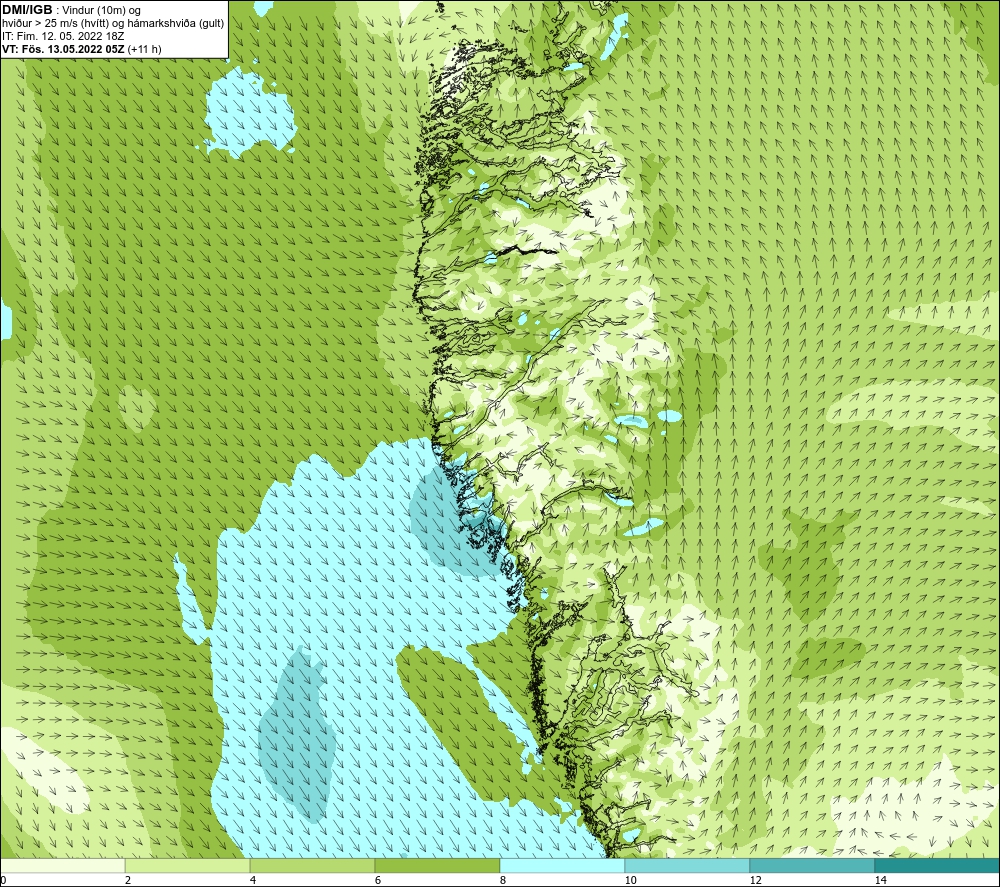Click the 10–12 m/s cyan legend swatch

tap(688, 866)
